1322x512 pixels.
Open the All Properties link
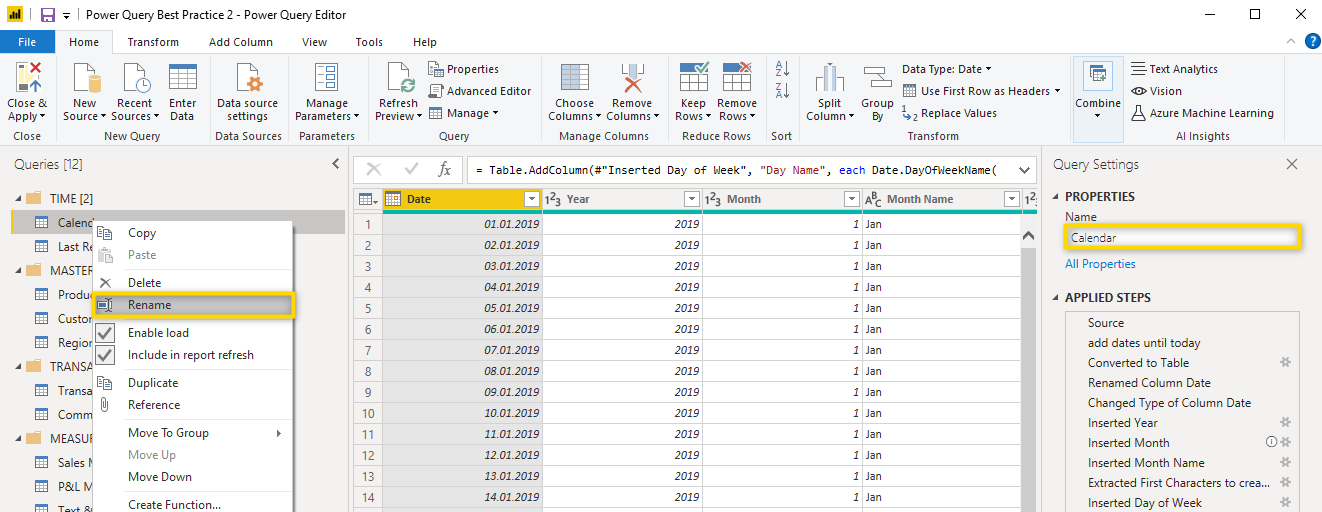click(x=1100, y=264)
